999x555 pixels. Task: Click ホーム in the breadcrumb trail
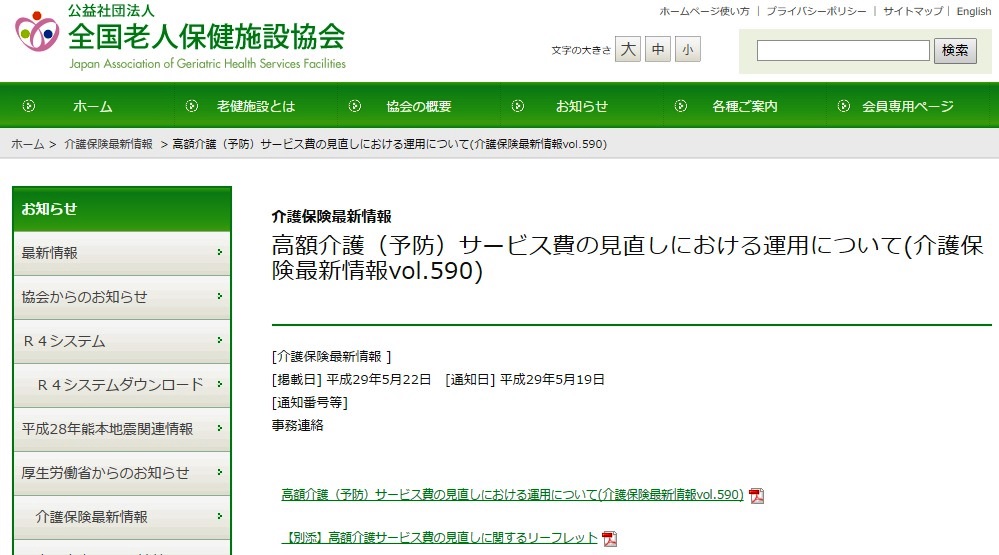[27, 144]
